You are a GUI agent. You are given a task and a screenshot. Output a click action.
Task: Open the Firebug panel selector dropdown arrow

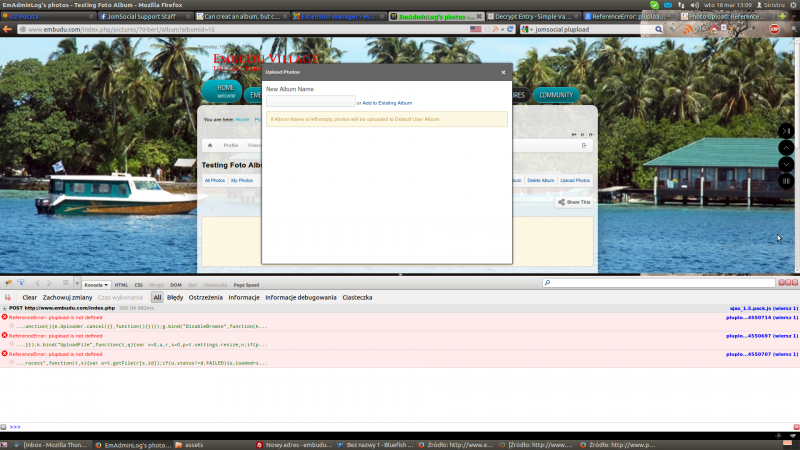pos(77,284)
